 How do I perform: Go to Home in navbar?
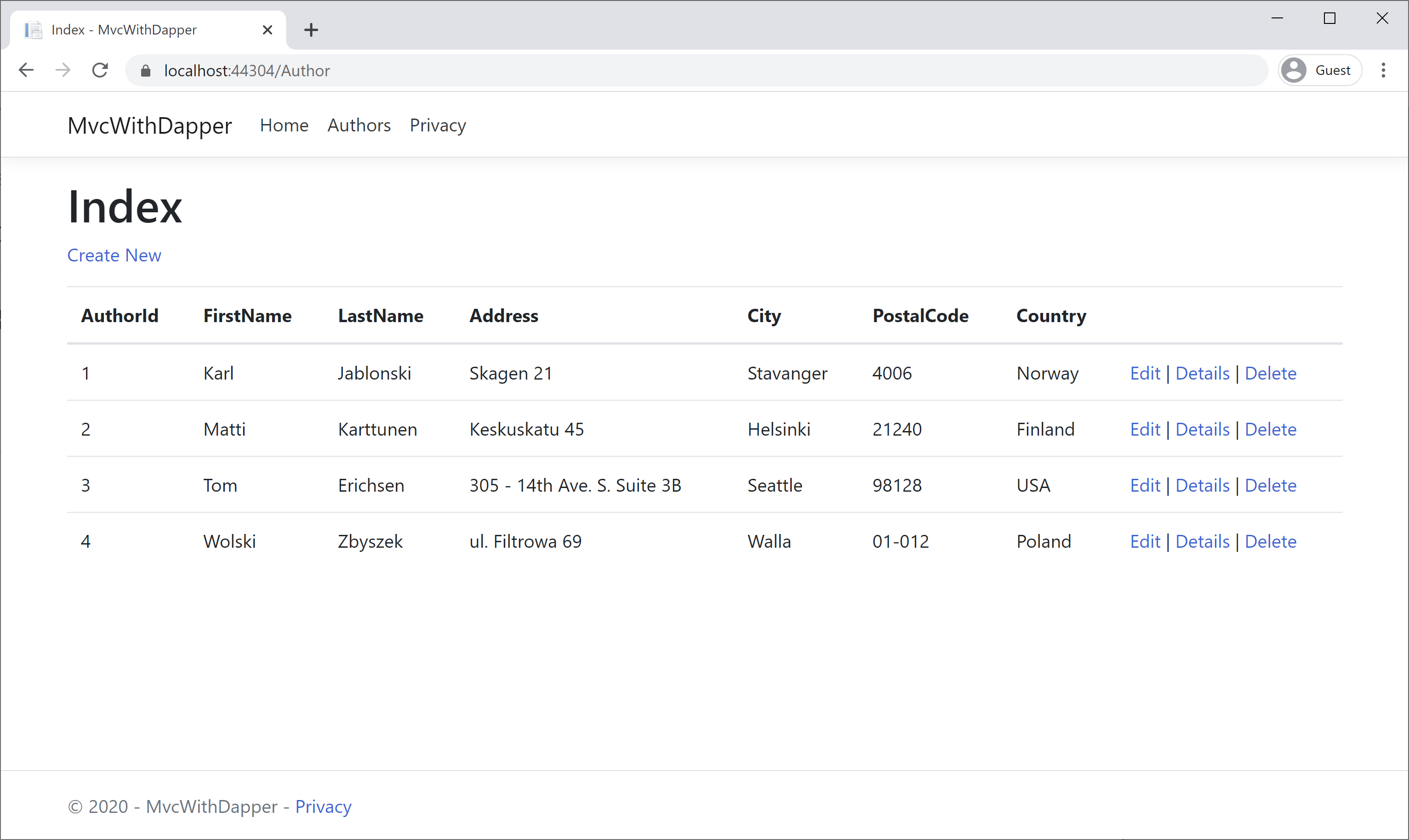[284, 125]
